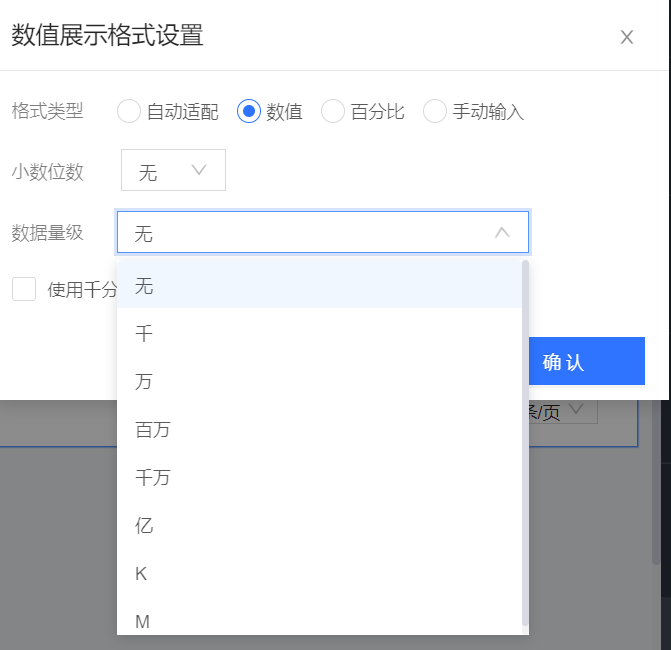Viewport: 671px width, 650px height.
Task: Select the M magnitude option
Action: pos(142,621)
